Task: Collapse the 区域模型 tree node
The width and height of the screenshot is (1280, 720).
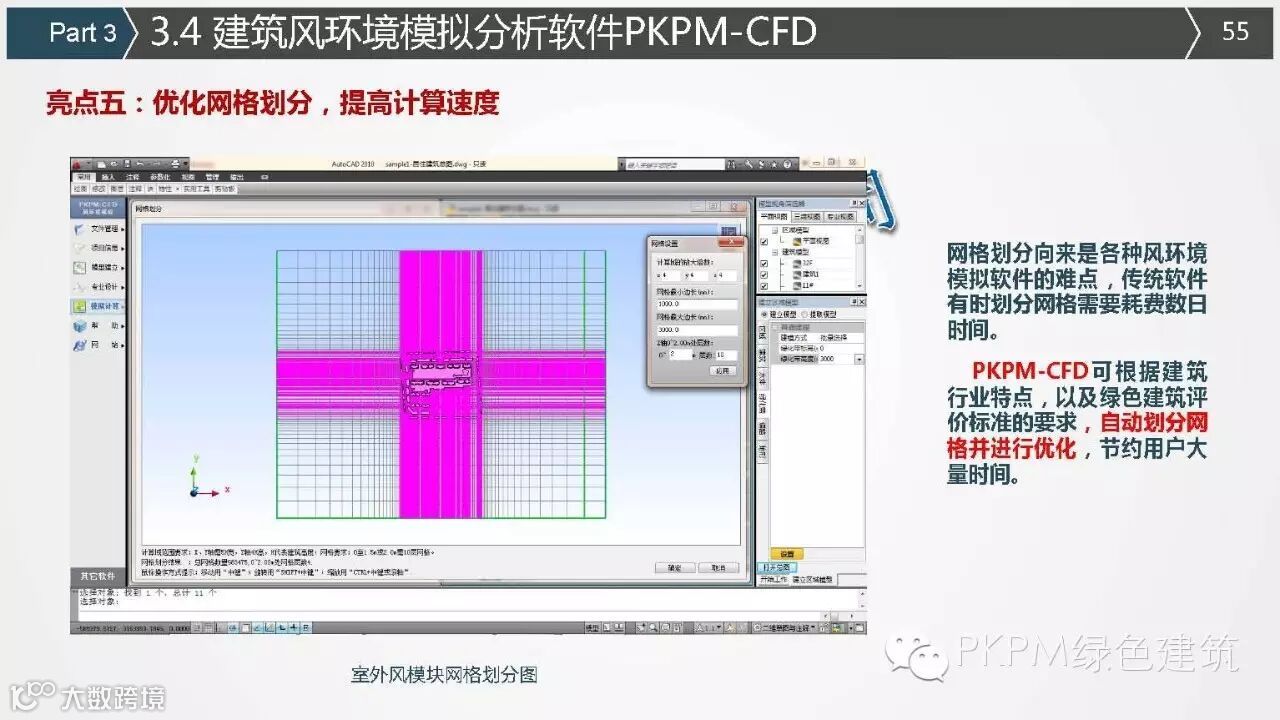Action: tap(777, 229)
